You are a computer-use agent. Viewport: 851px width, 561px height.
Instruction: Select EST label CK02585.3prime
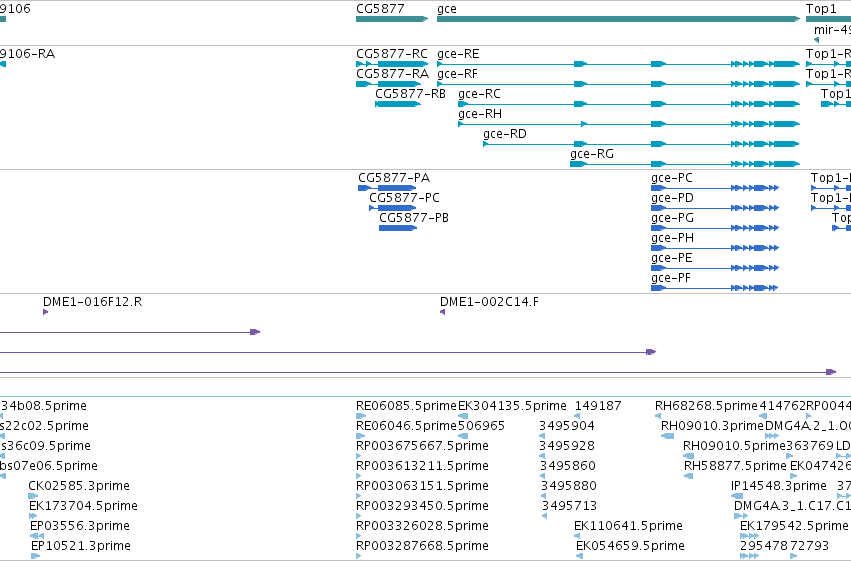click(x=79, y=486)
